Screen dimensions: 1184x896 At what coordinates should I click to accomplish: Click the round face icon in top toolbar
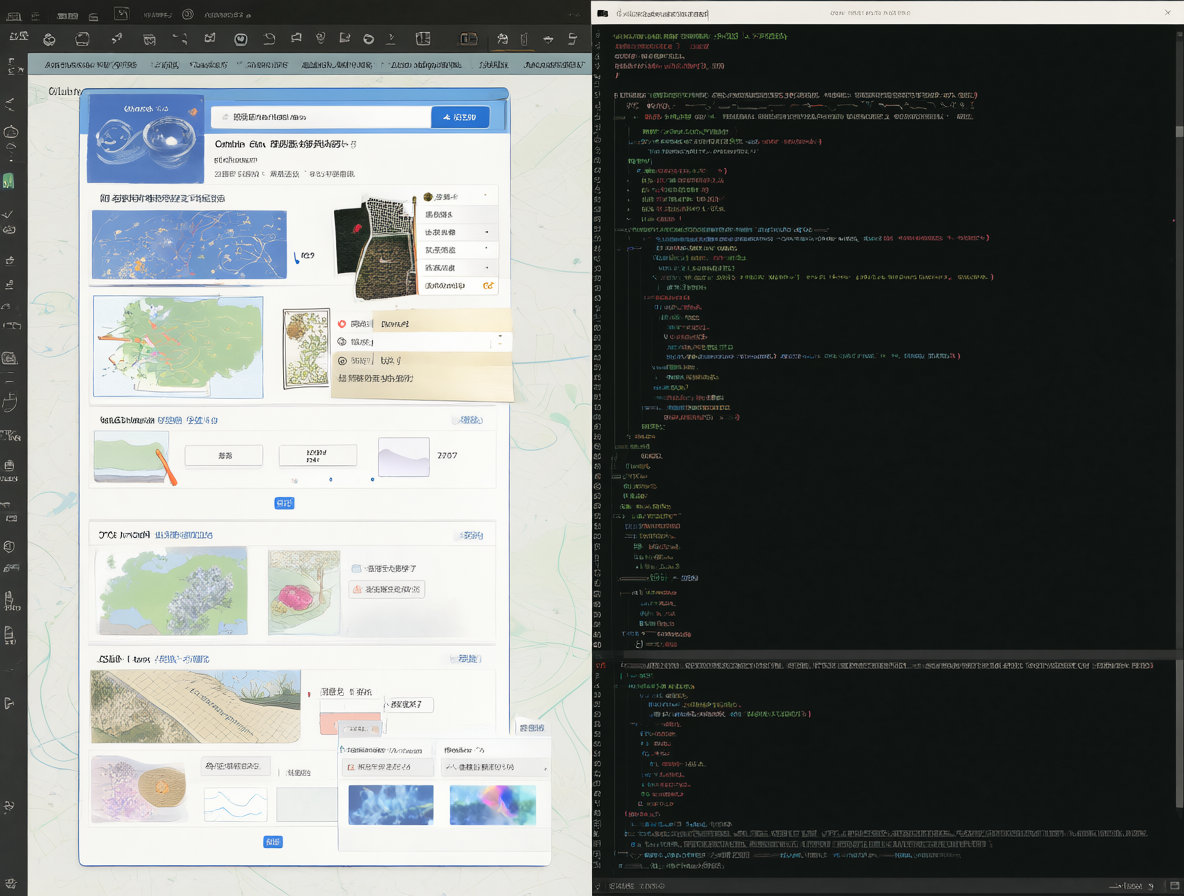coord(241,39)
